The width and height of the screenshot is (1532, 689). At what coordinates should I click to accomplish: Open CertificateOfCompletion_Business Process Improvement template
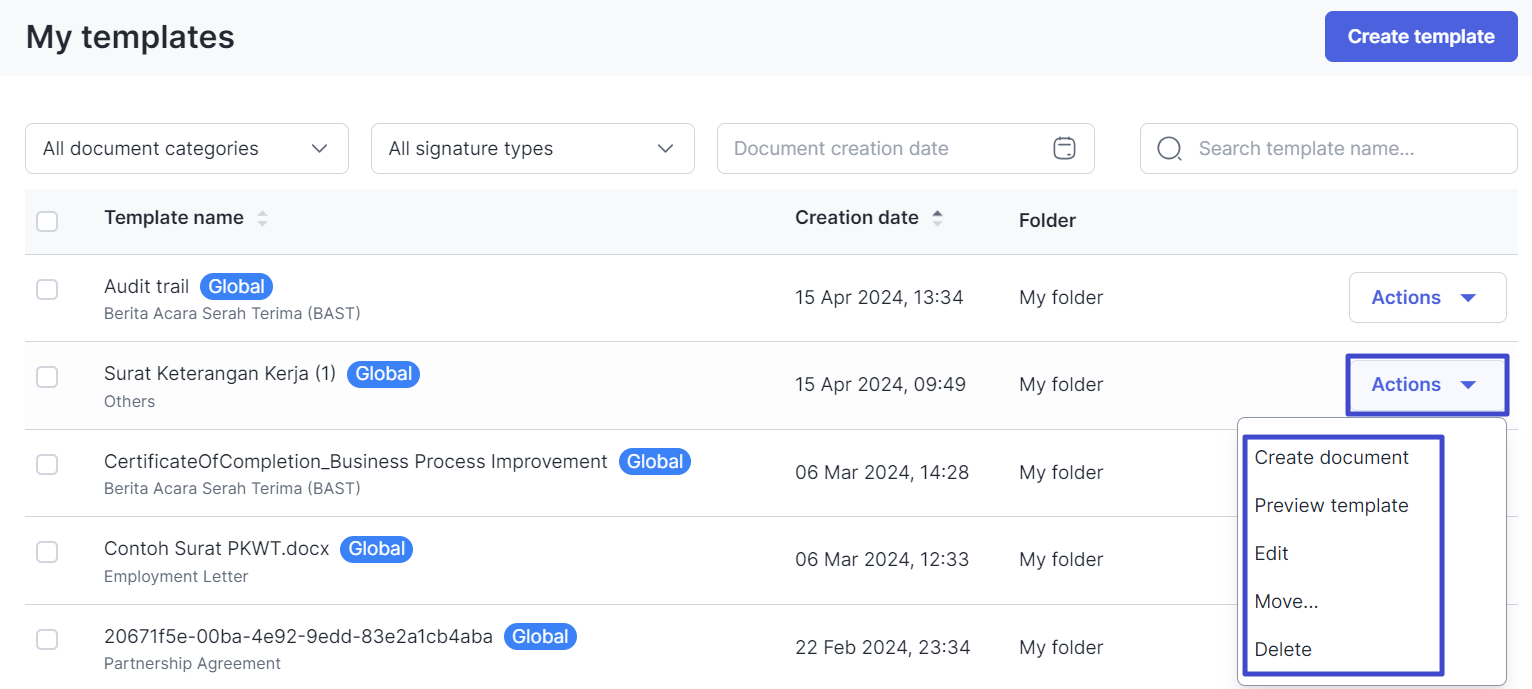click(x=356, y=462)
